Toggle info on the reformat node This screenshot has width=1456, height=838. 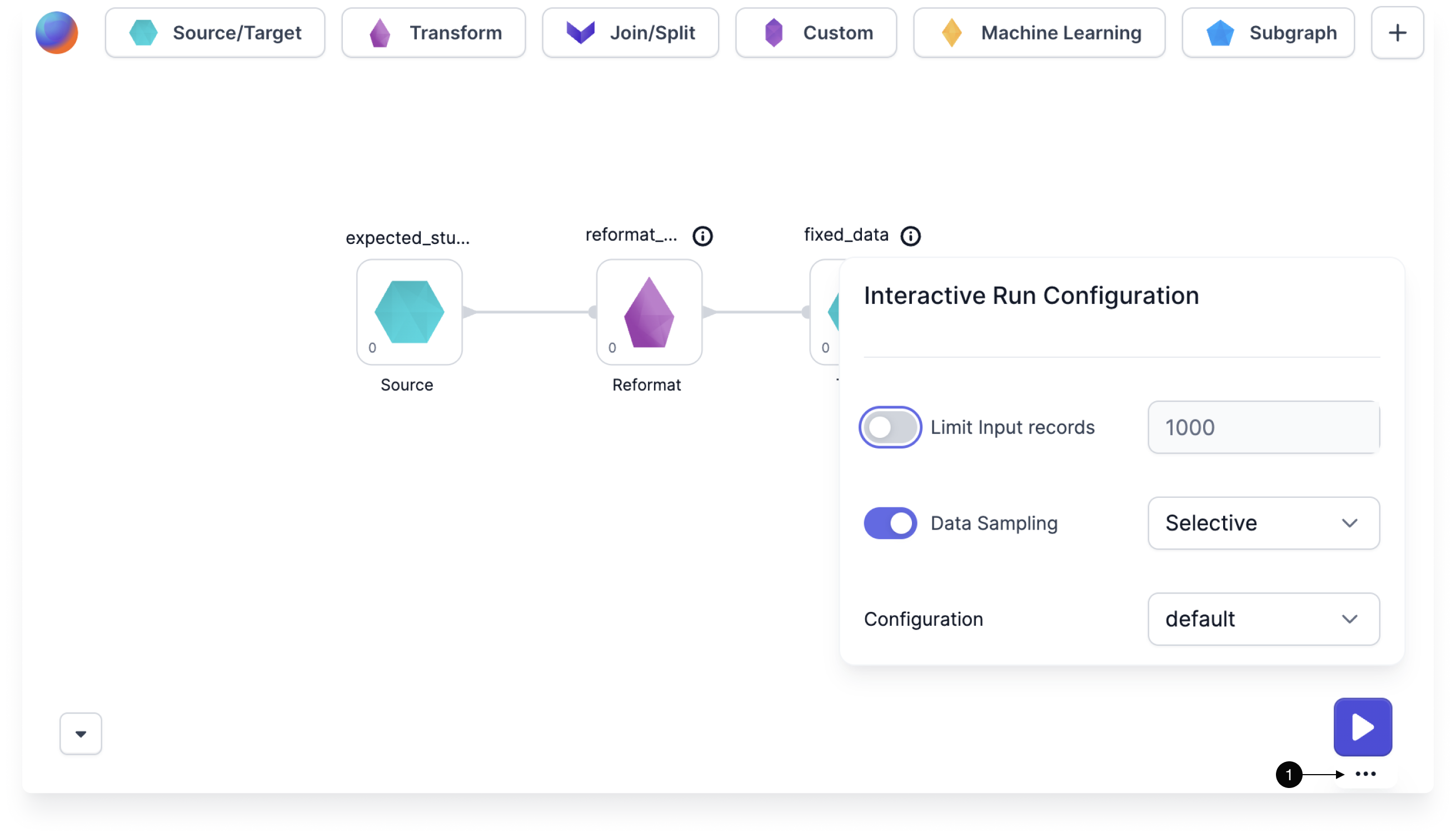pyautogui.click(x=703, y=236)
